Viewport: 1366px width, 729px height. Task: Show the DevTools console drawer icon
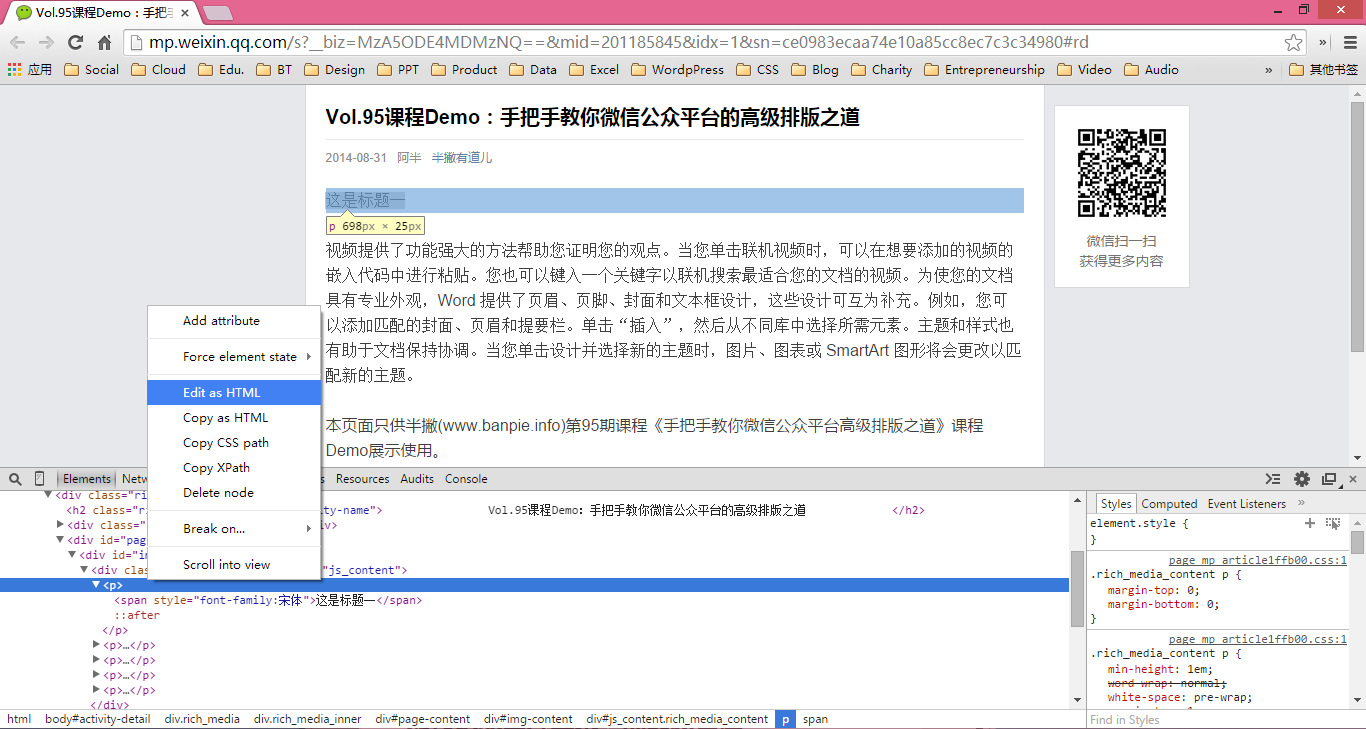[x=1272, y=479]
